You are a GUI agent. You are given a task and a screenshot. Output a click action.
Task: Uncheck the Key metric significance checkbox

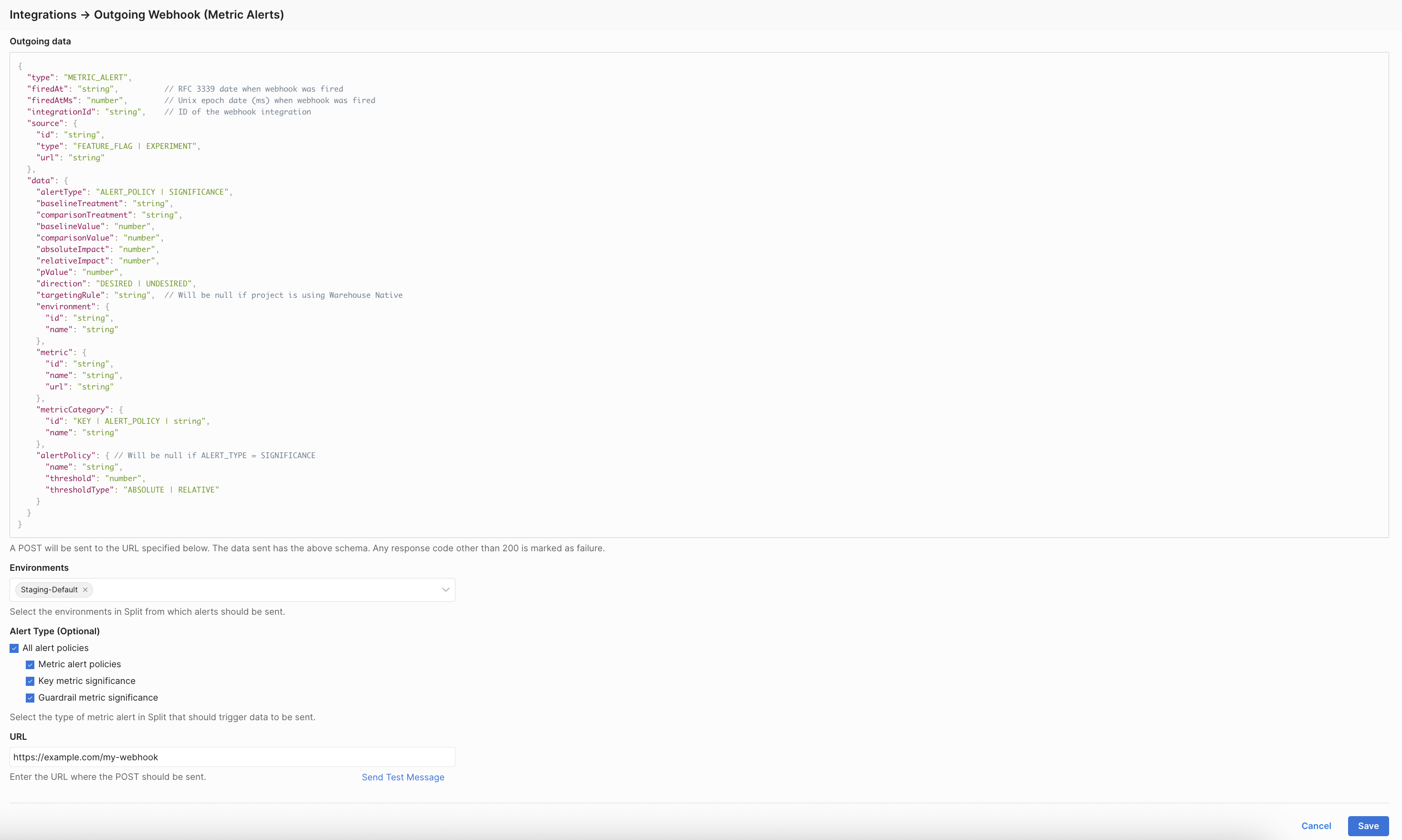click(x=30, y=681)
